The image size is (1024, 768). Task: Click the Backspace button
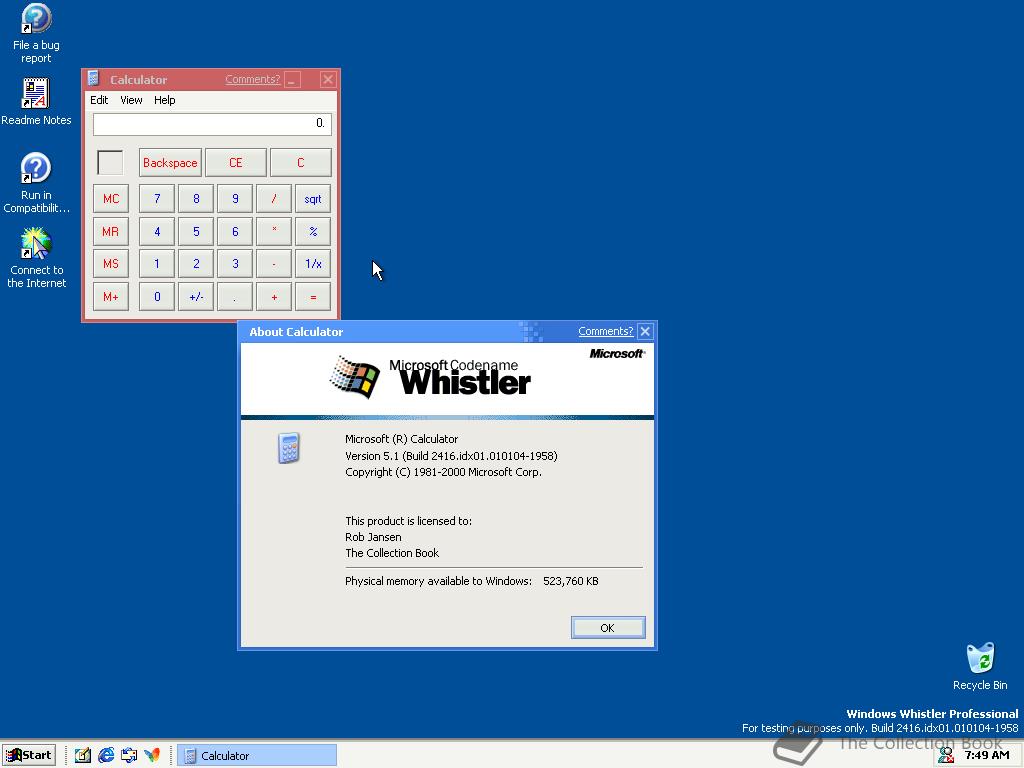click(170, 163)
